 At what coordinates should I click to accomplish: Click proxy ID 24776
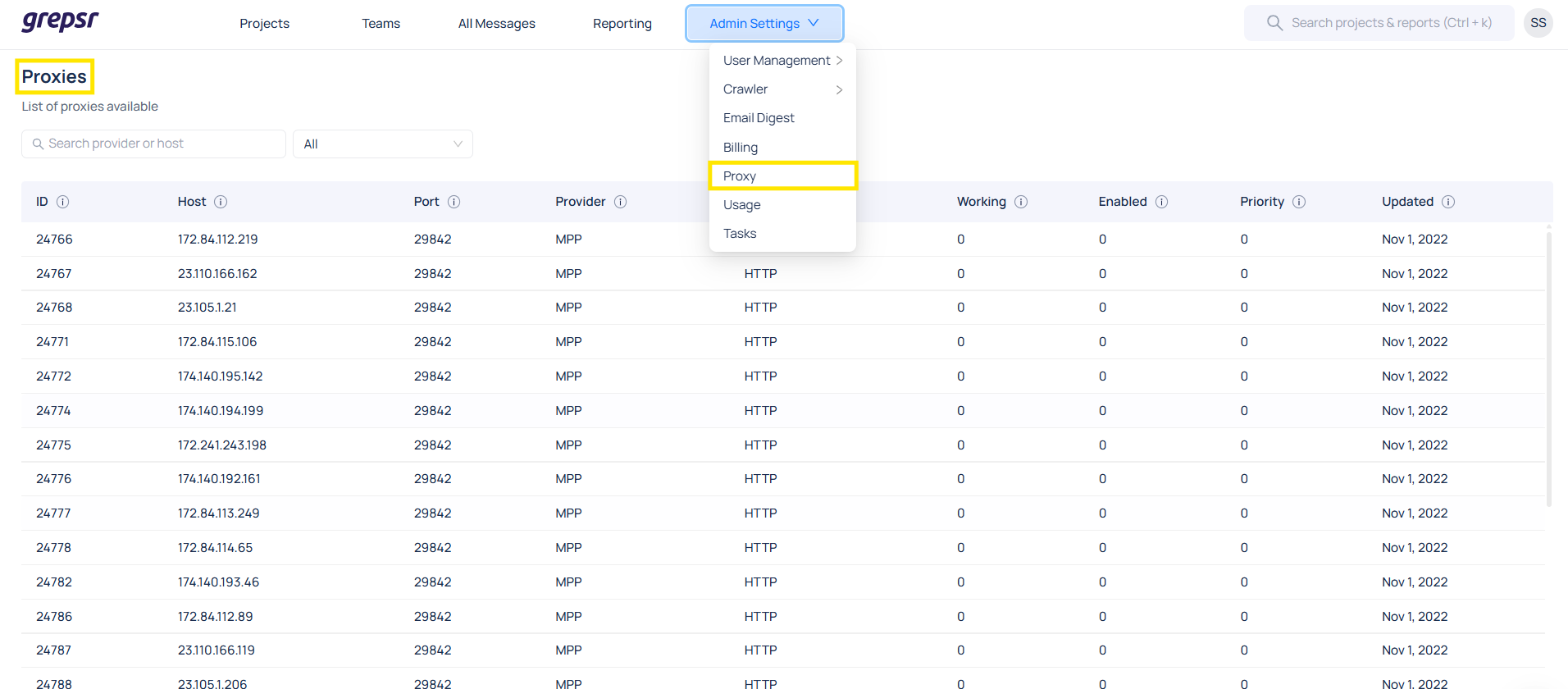point(54,479)
